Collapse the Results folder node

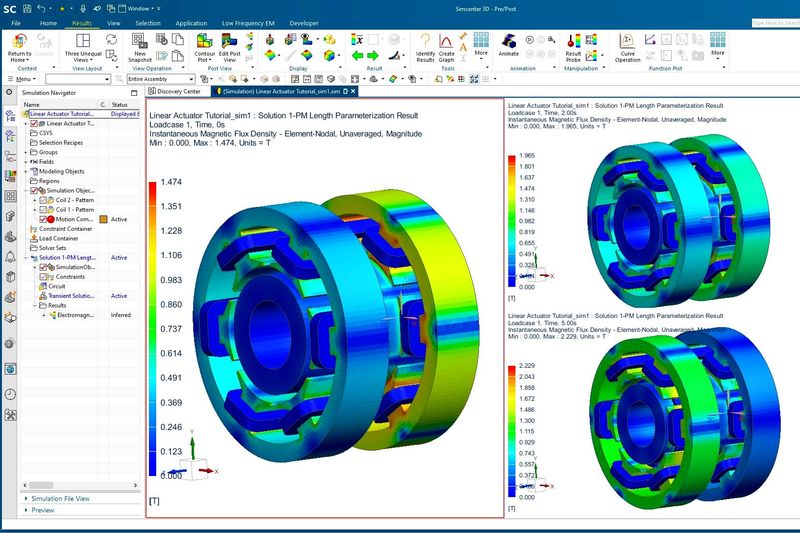tap(35, 305)
